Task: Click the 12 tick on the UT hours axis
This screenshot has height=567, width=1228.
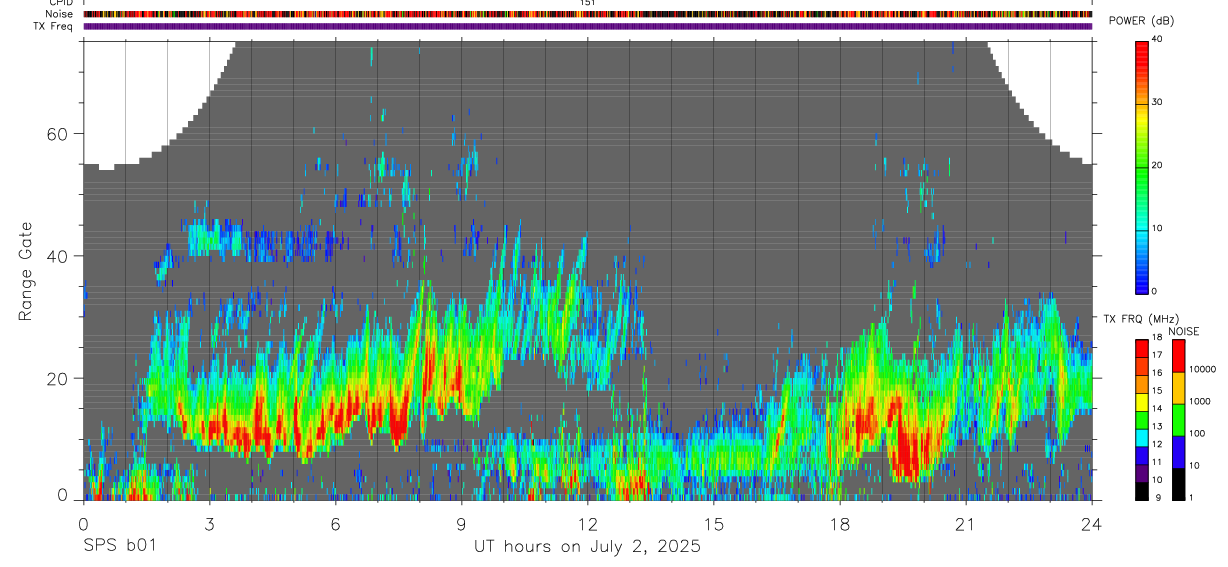Action: point(588,524)
